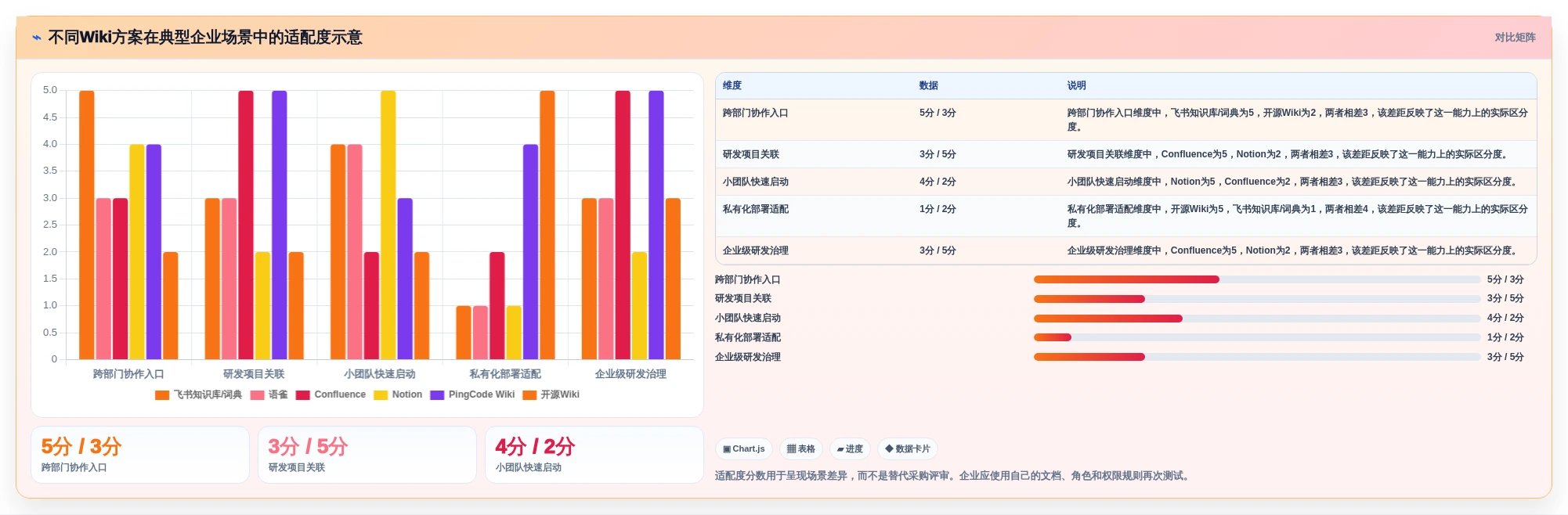The image size is (1568, 515).
Task: Click the 跨部门协作入口 label under the chart
Action: coord(128,374)
